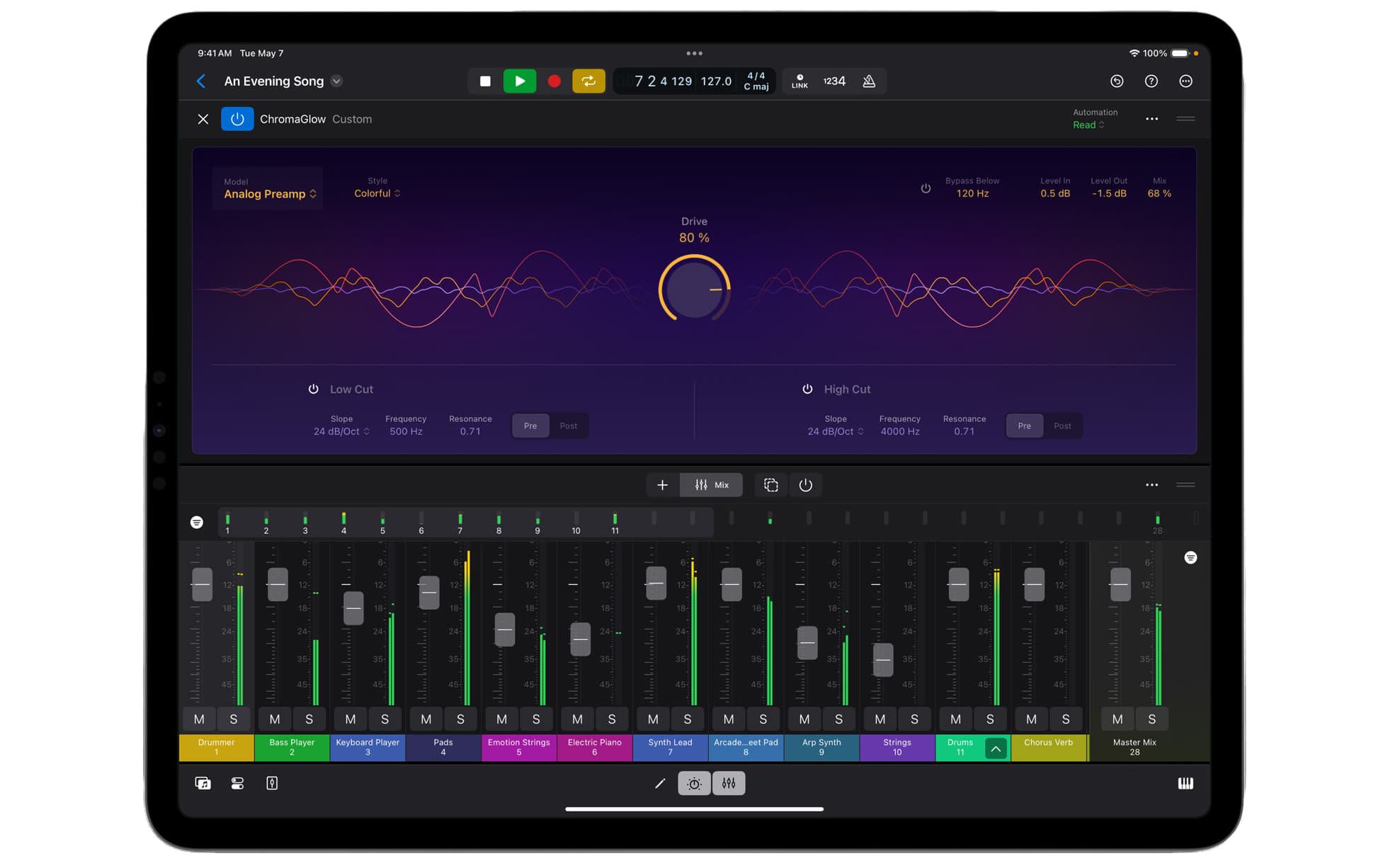Stop playback with the Stop button
Screen dimensions: 1388x868
pos(485,81)
